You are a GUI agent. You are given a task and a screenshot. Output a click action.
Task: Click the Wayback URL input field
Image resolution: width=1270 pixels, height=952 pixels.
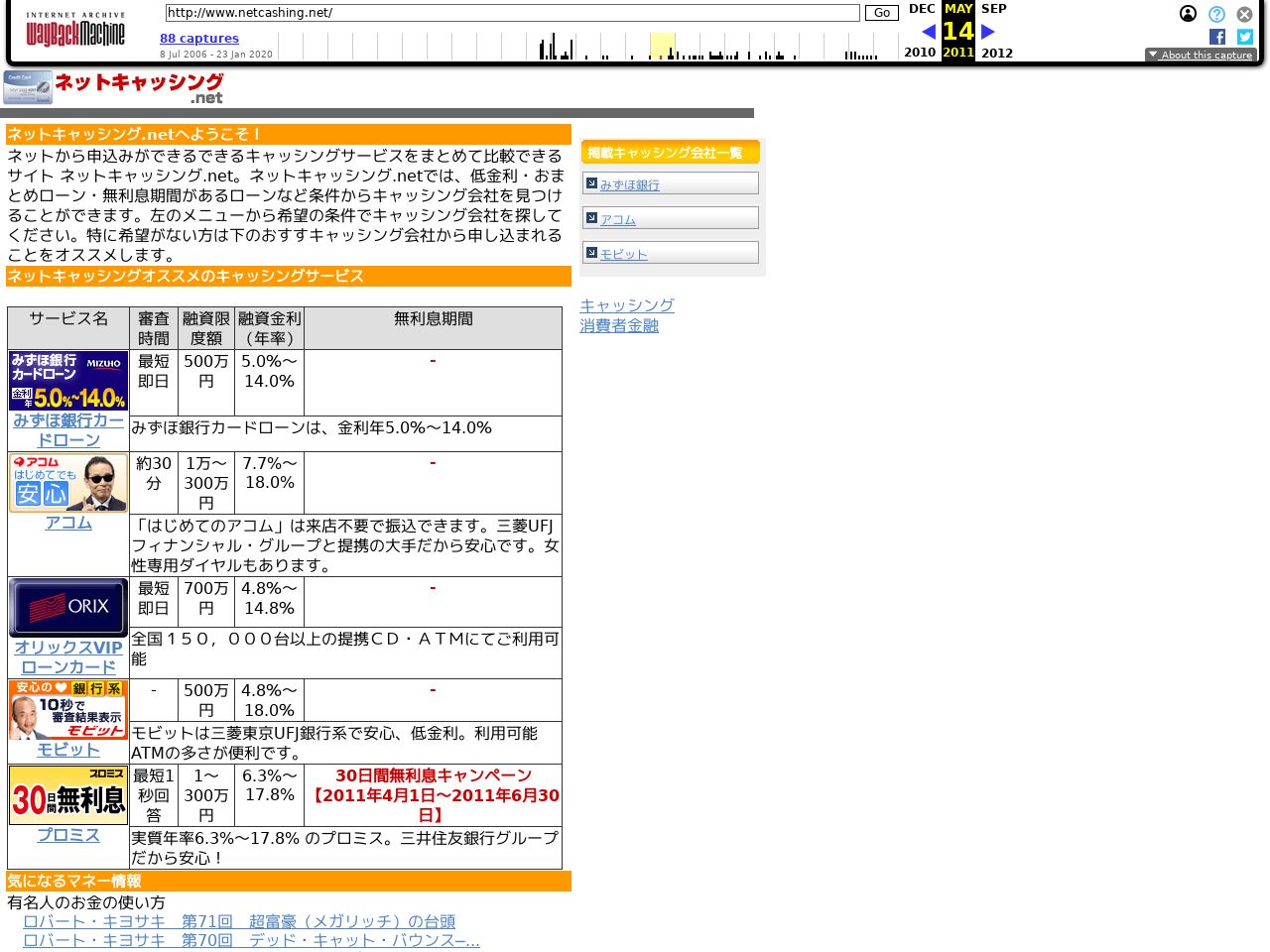pyautogui.click(x=511, y=13)
